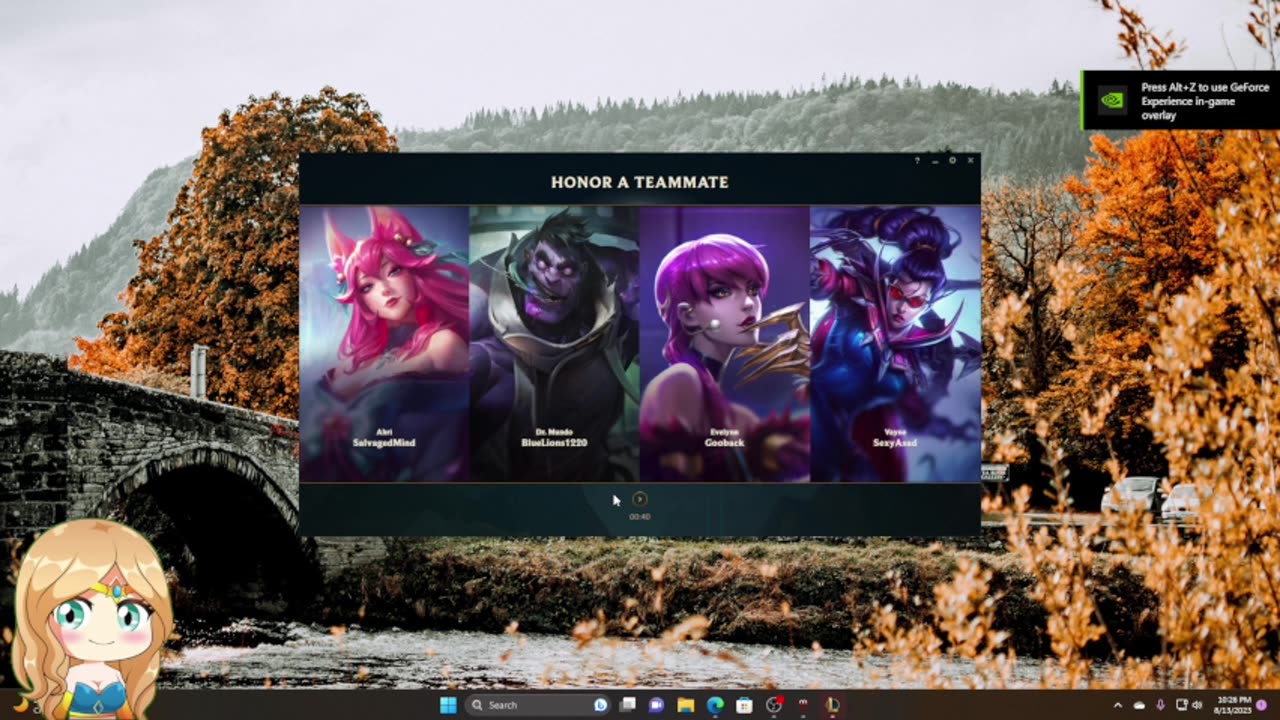Click the taskbar Search box
This screenshot has height=720, width=1280.
pyautogui.click(x=538, y=705)
